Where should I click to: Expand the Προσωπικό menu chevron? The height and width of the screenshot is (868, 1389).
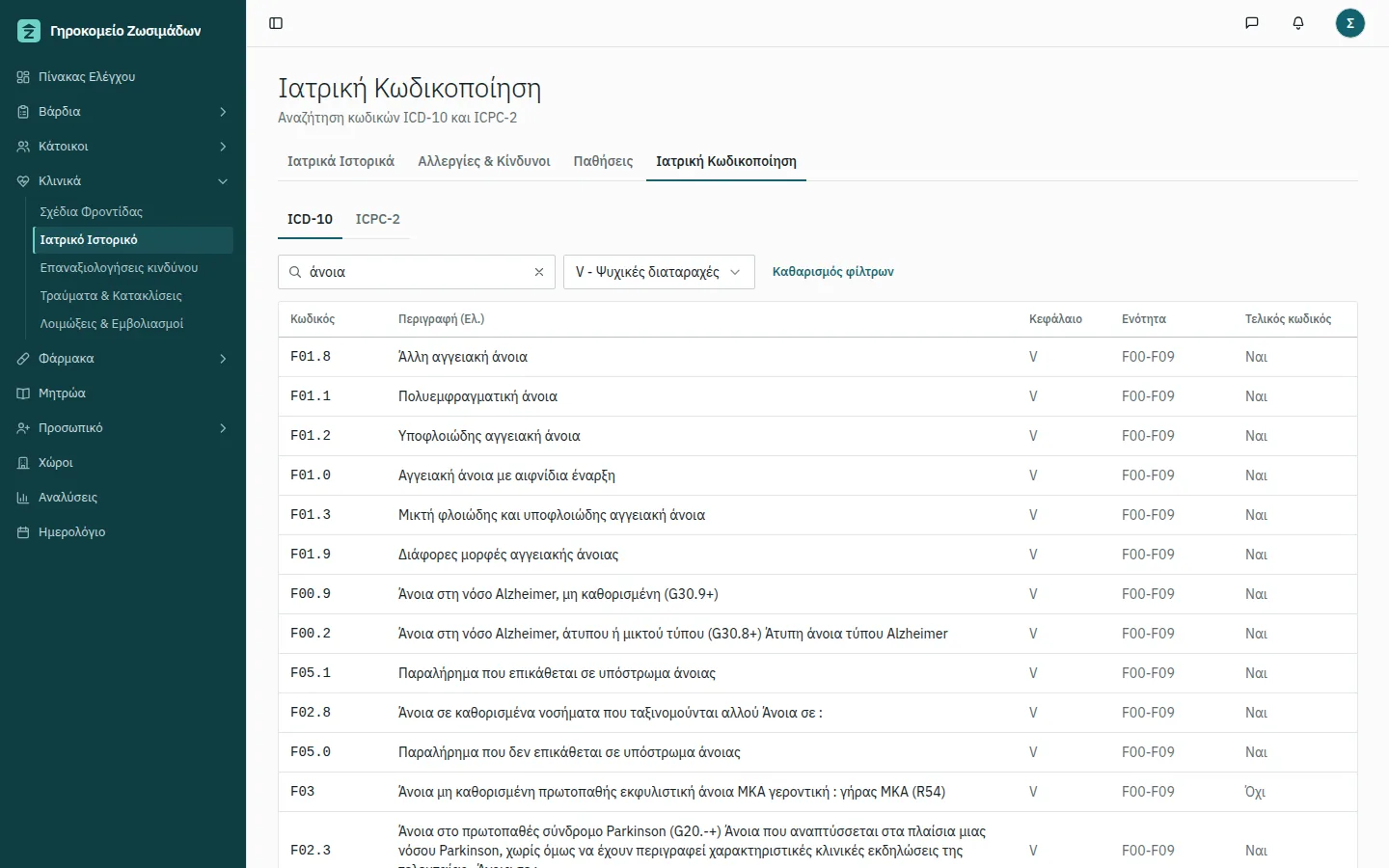point(223,428)
